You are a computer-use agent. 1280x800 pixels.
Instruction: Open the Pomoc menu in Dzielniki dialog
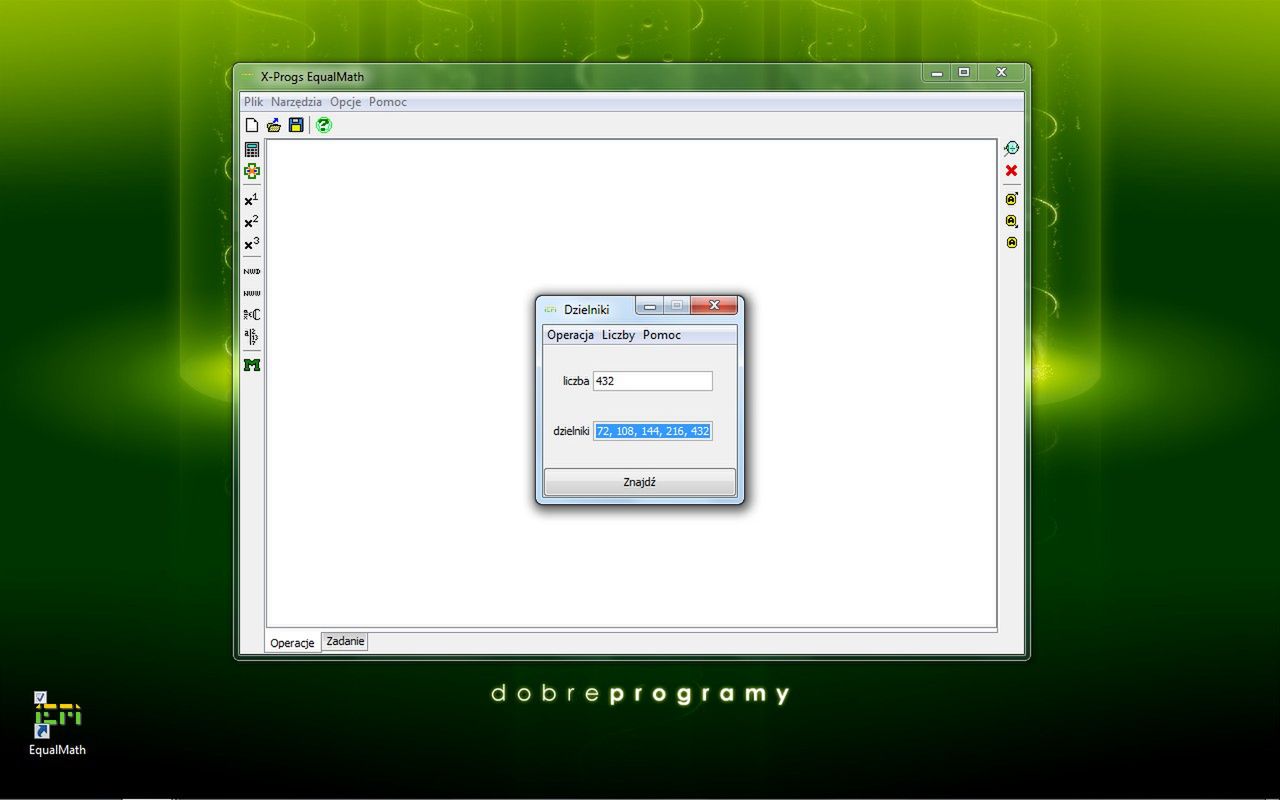(x=662, y=335)
